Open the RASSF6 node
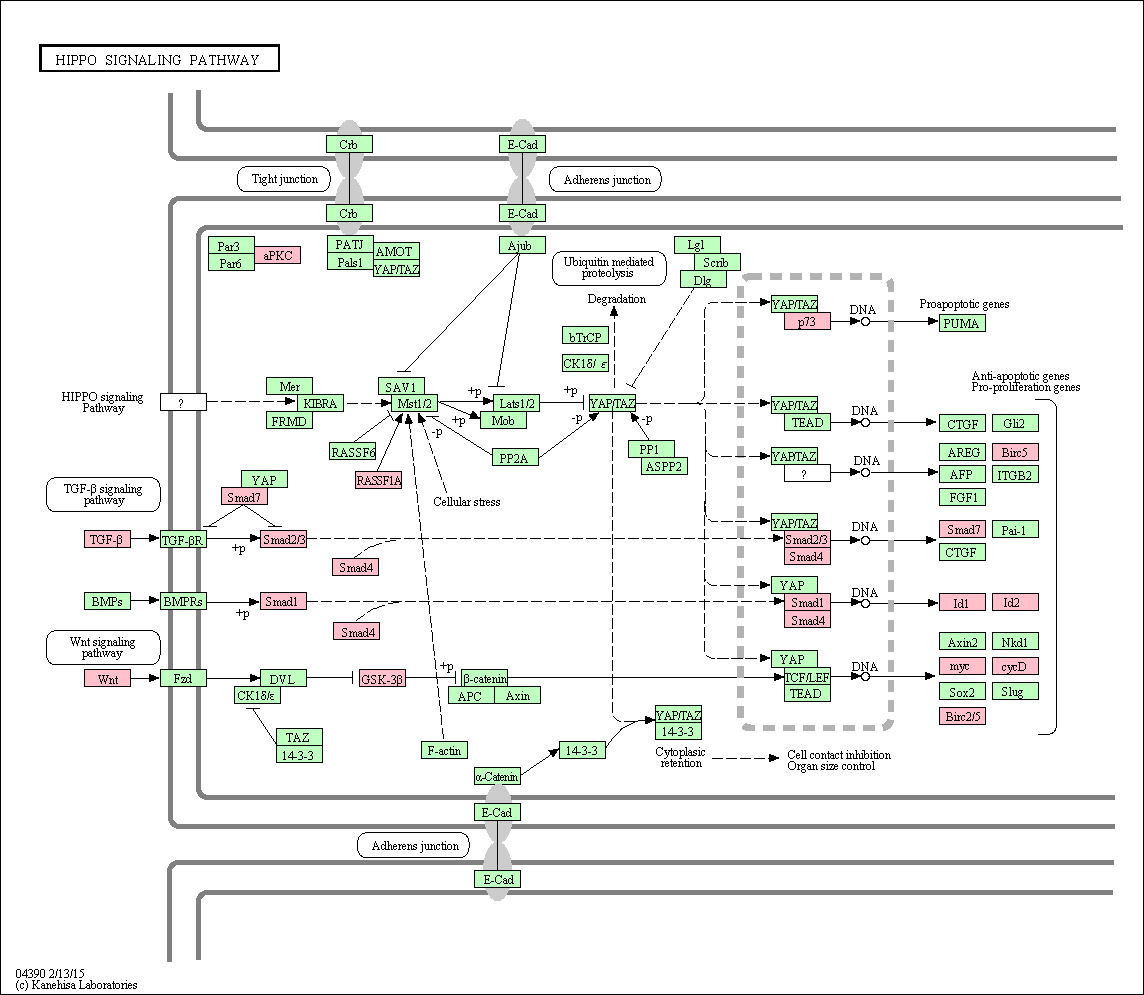Screen dimensions: 1144x995 (352, 452)
